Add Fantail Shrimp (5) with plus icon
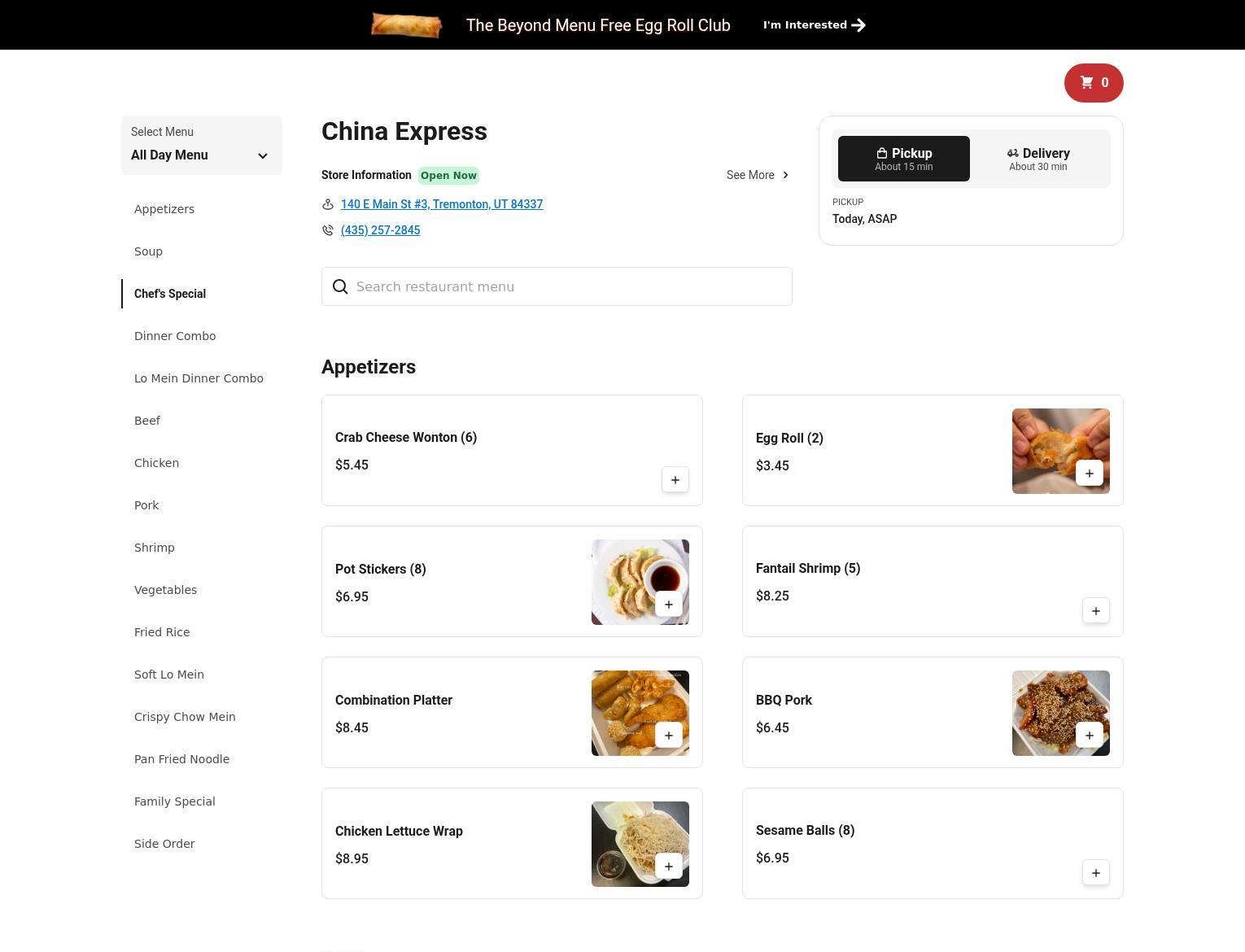 tap(1096, 611)
